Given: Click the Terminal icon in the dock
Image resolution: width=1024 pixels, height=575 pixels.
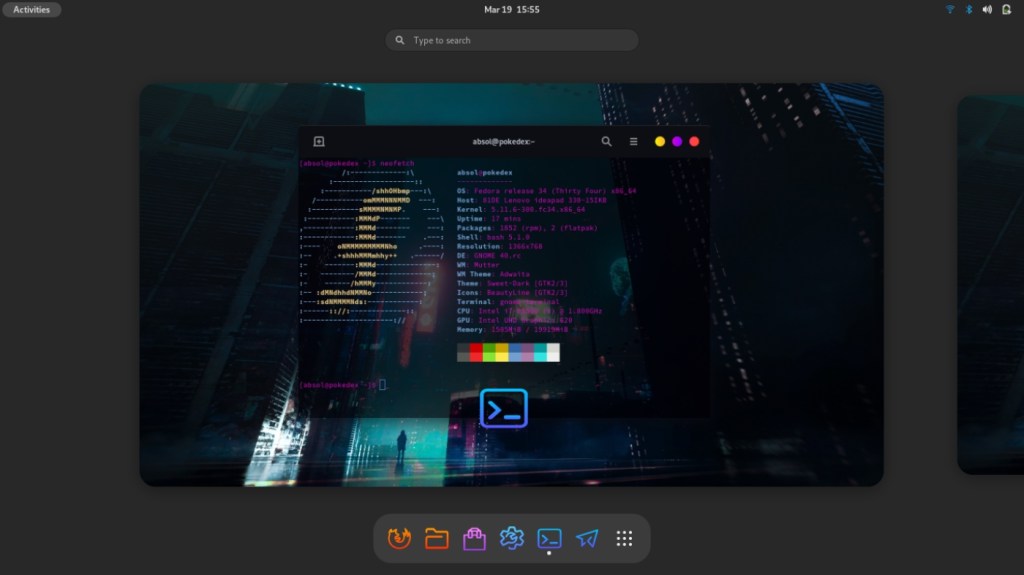Looking at the screenshot, I should [549, 539].
